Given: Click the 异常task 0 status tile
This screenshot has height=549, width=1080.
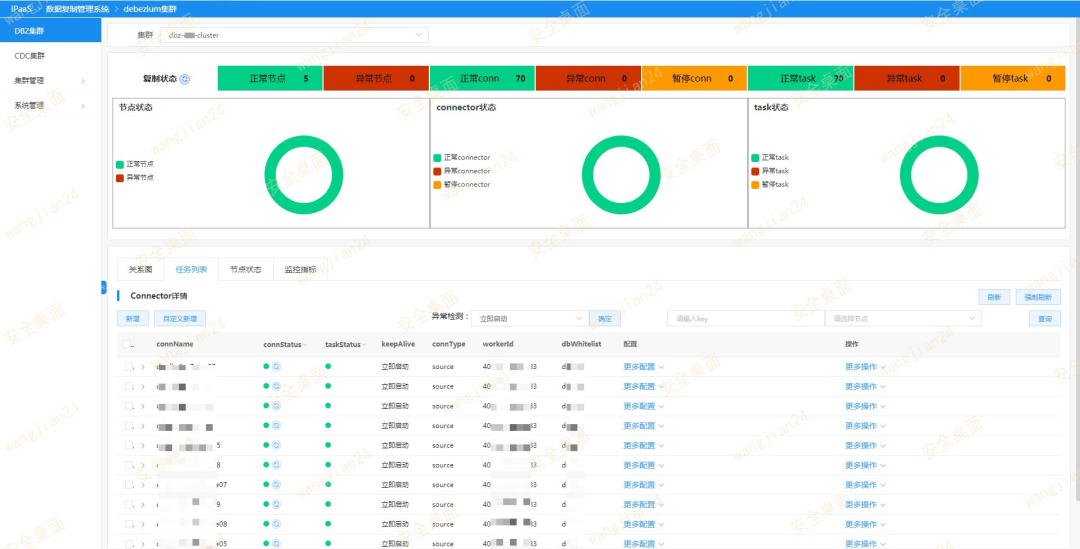Looking at the screenshot, I should [906, 79].
